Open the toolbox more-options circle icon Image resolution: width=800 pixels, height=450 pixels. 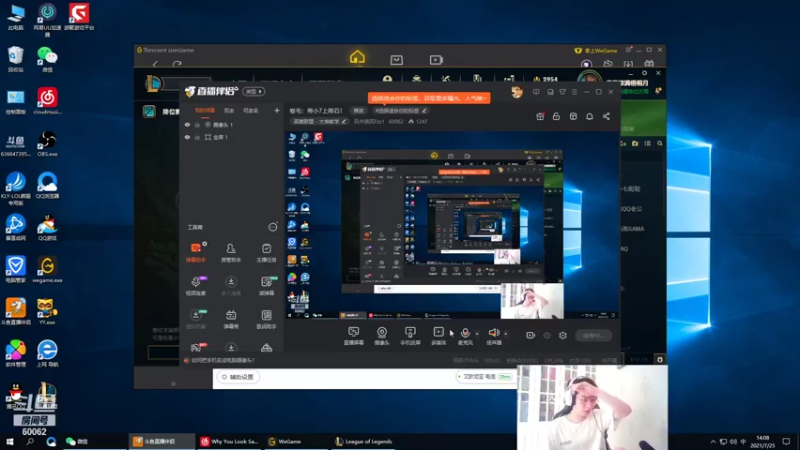pos(273,227)
